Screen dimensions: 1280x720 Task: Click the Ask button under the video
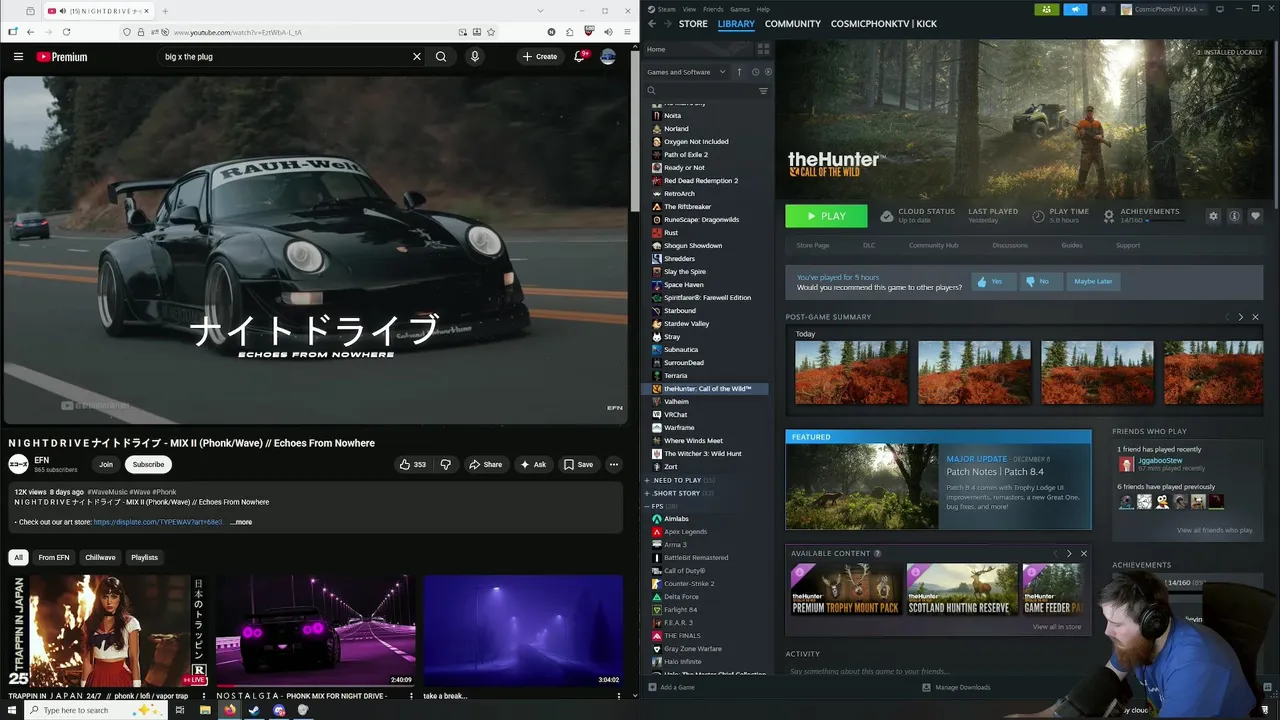(534, 464)
